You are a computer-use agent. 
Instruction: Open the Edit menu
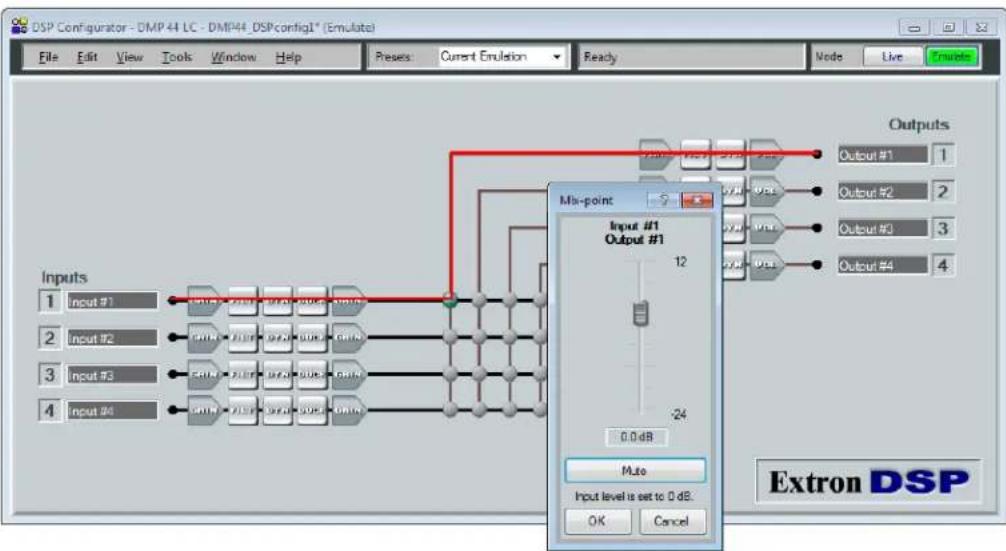pos(87,57)
